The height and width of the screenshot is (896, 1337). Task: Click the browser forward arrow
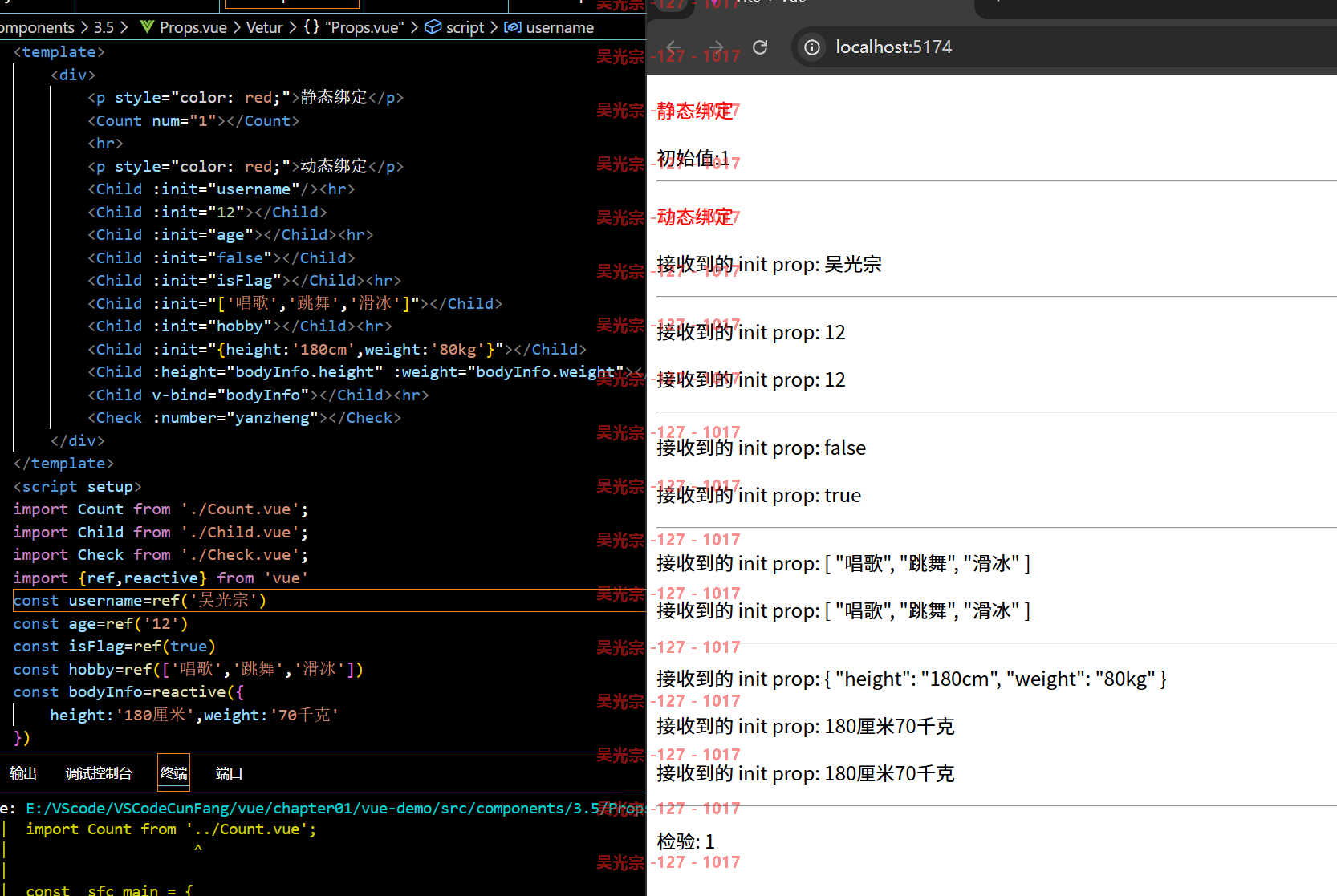(x=717, y=47)
